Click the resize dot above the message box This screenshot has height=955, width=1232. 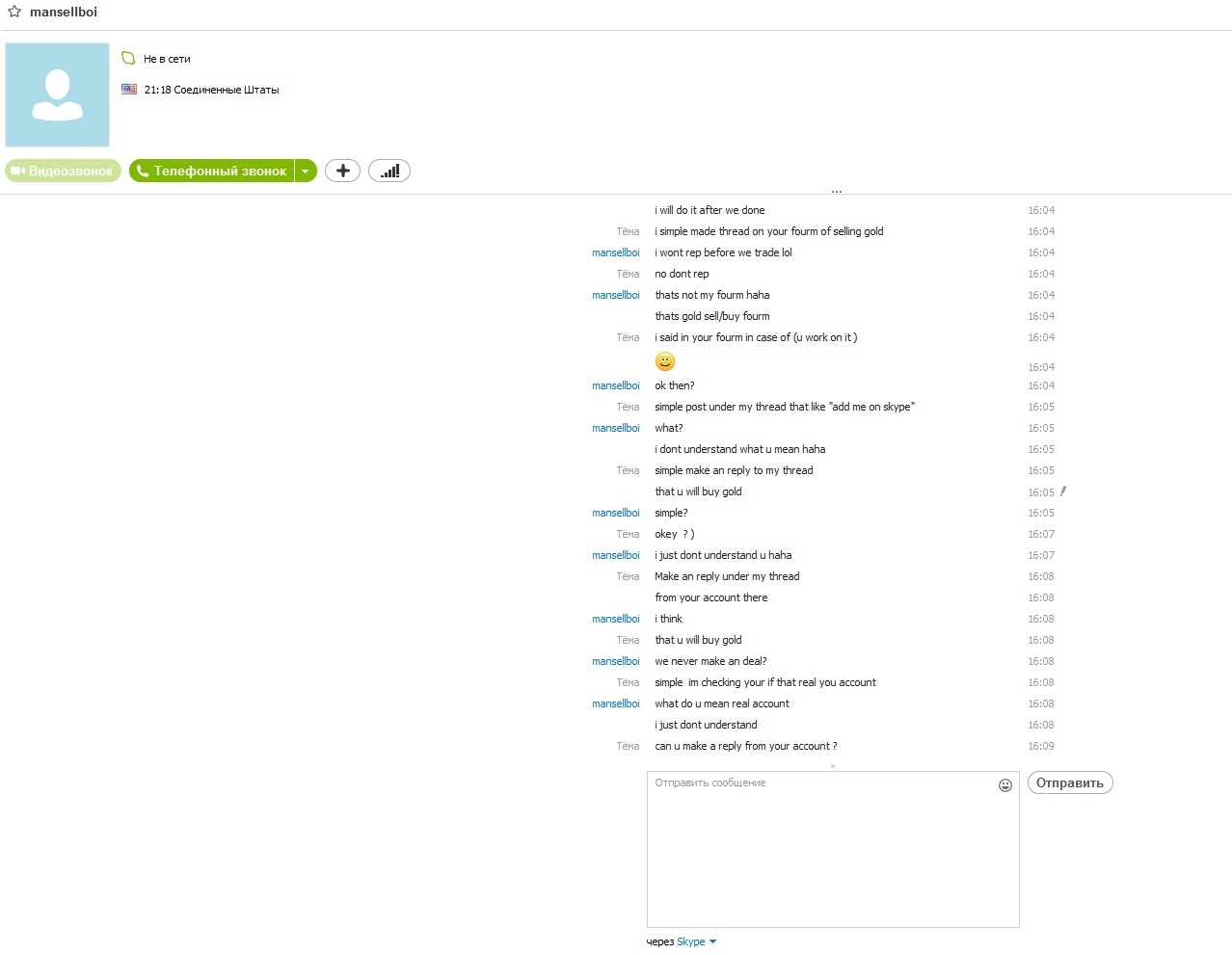[833, 766]
